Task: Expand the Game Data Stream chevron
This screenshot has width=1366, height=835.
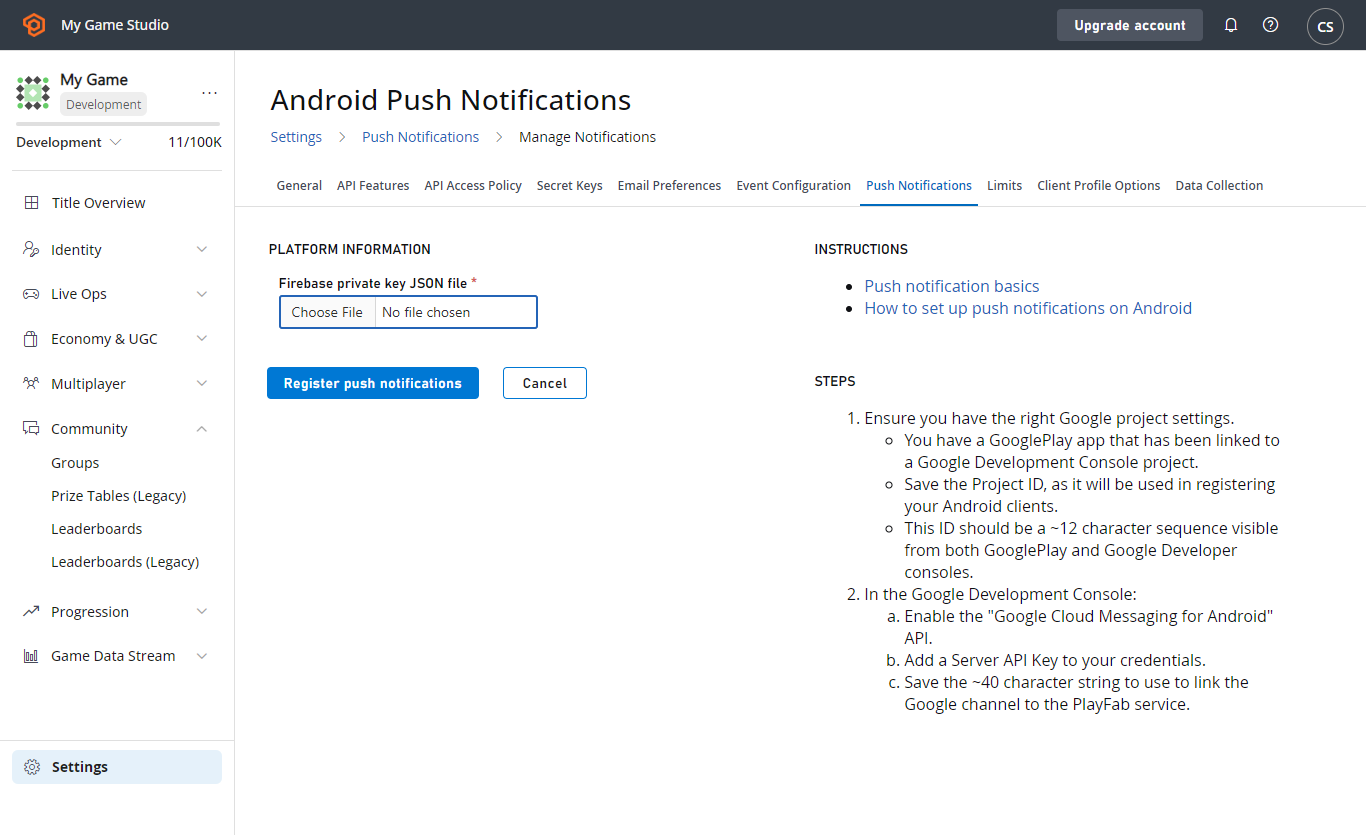Action: pyautogui.click(x=202, y=656)
